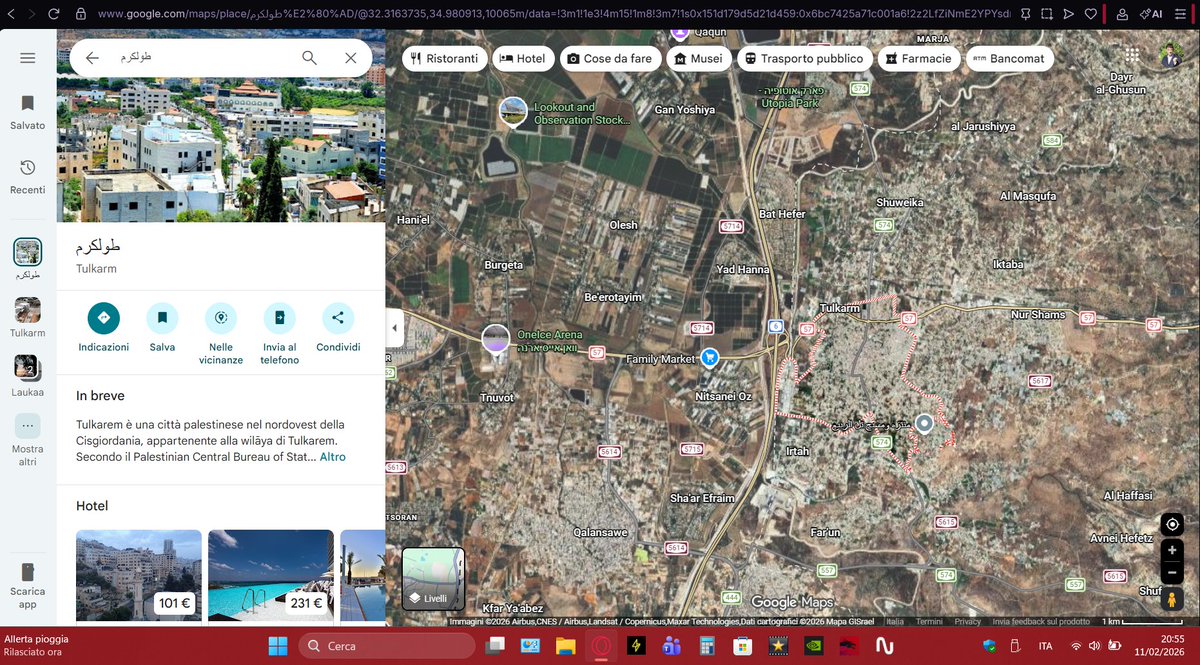This screenshot has width=1200, height=665.
Task: Grab the Street View pegman icon
Action: click(x=1171, y=598)
